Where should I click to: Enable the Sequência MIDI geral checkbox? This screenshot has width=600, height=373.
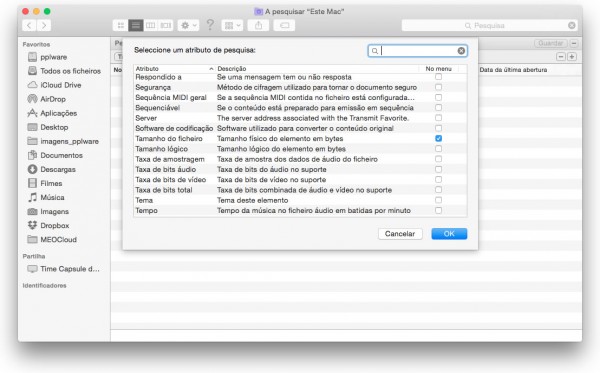click(439, 98)
